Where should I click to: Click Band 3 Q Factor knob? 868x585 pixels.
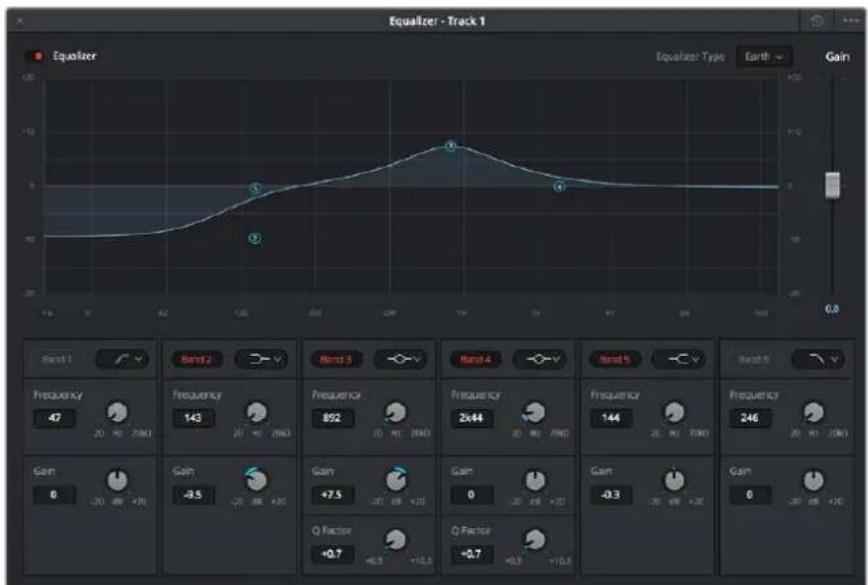pyautogui.click(x=395, y=540)
